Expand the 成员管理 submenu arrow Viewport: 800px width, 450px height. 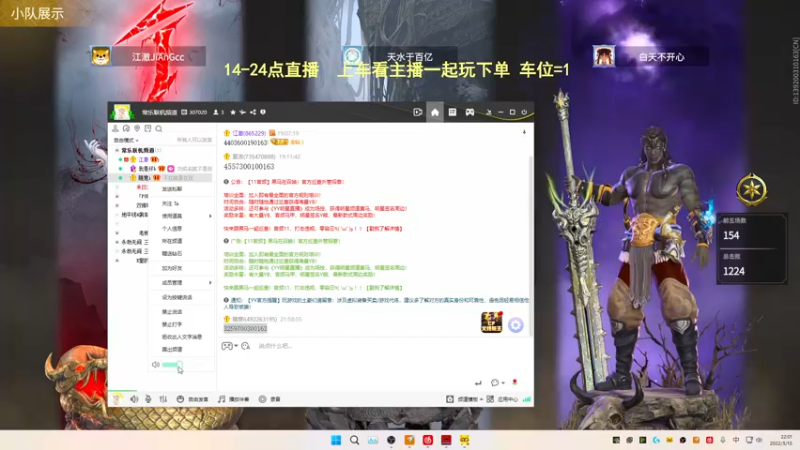[x=210, y=283]
